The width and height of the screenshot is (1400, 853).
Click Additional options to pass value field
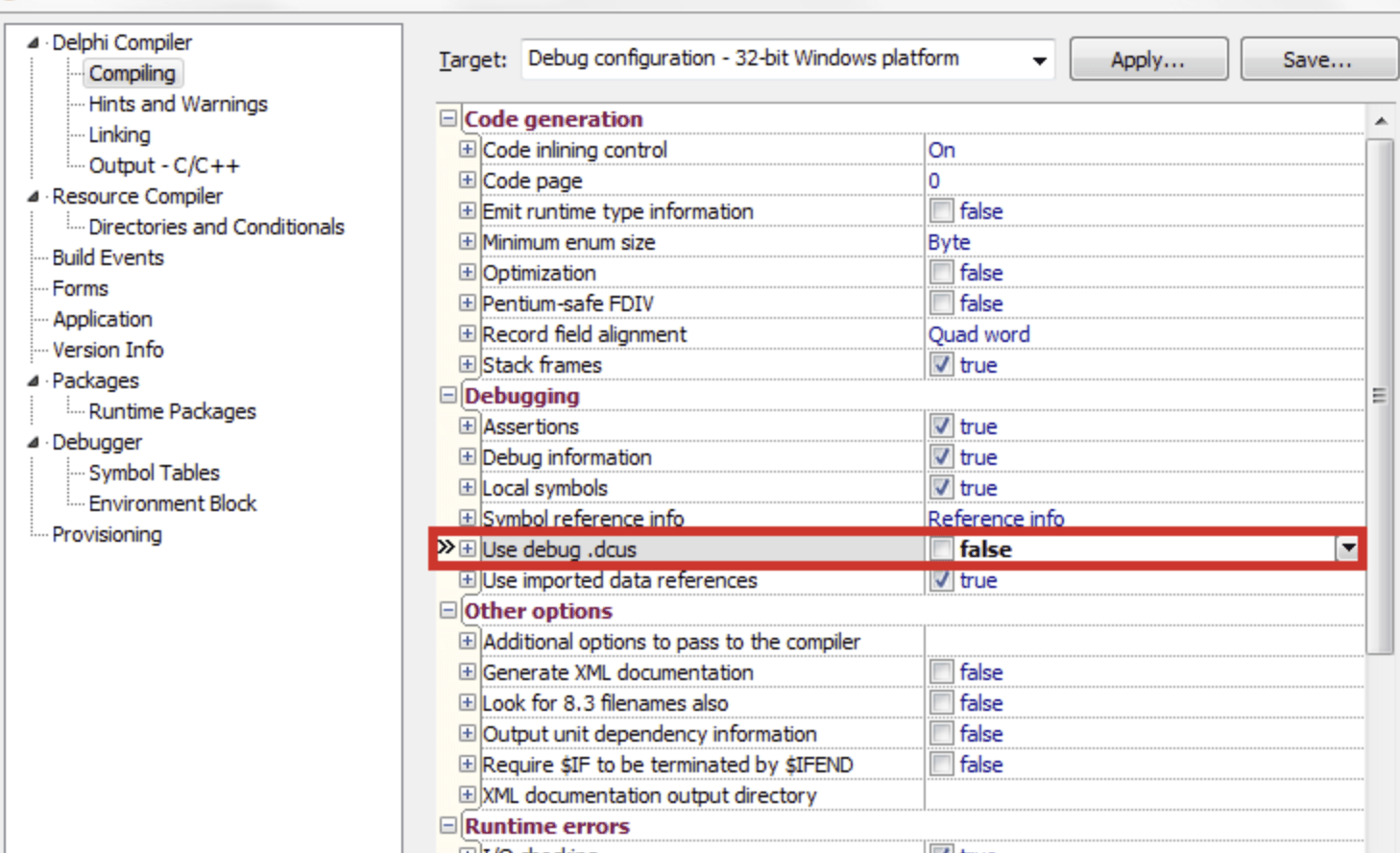point(1144,641)
